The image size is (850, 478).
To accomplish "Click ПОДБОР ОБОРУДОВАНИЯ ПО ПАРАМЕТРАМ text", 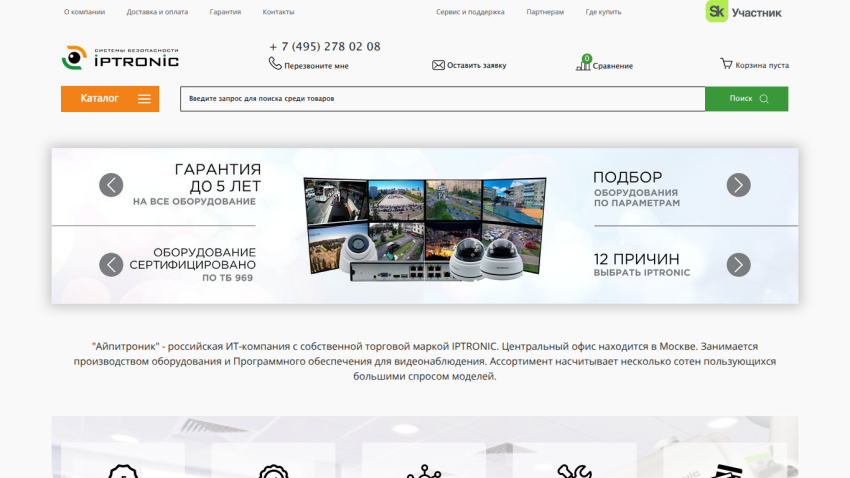I will click(x=636, y=189).
